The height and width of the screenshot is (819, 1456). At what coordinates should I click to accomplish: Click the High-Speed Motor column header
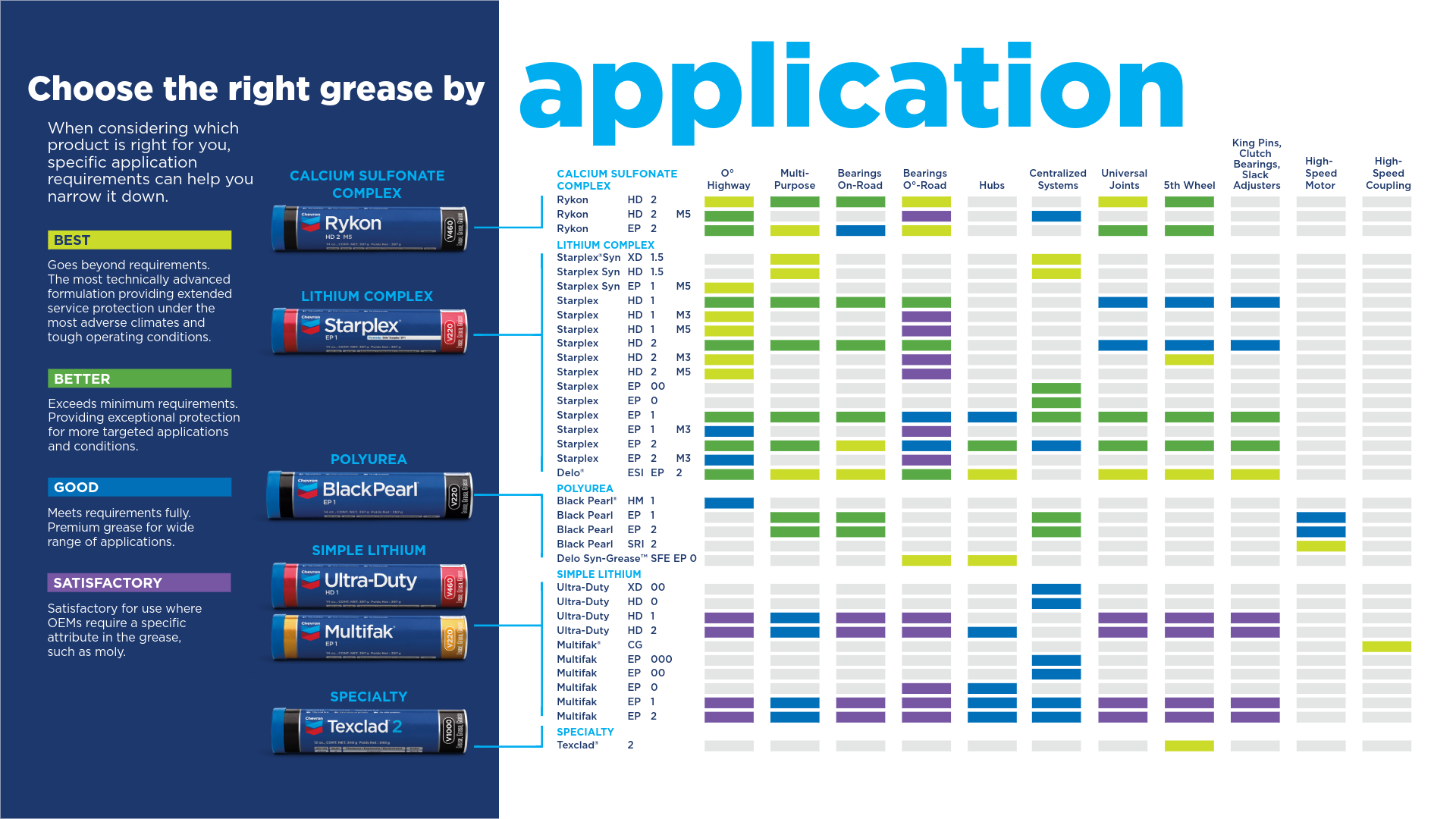click(1320, 173)
